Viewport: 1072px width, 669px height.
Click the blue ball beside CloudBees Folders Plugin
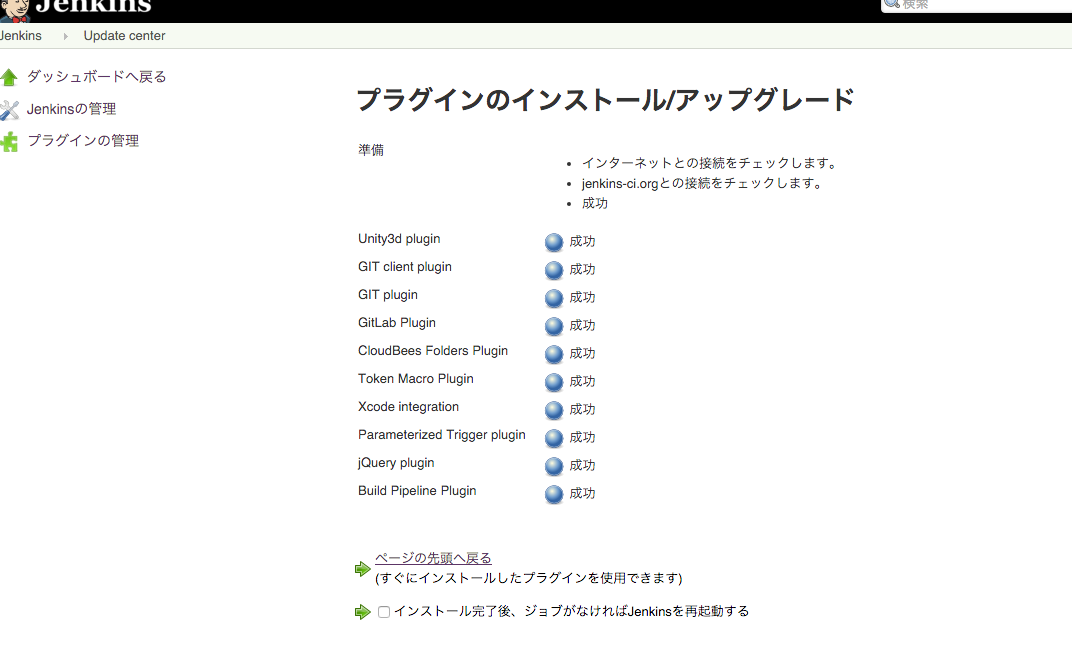click(554, 354)
